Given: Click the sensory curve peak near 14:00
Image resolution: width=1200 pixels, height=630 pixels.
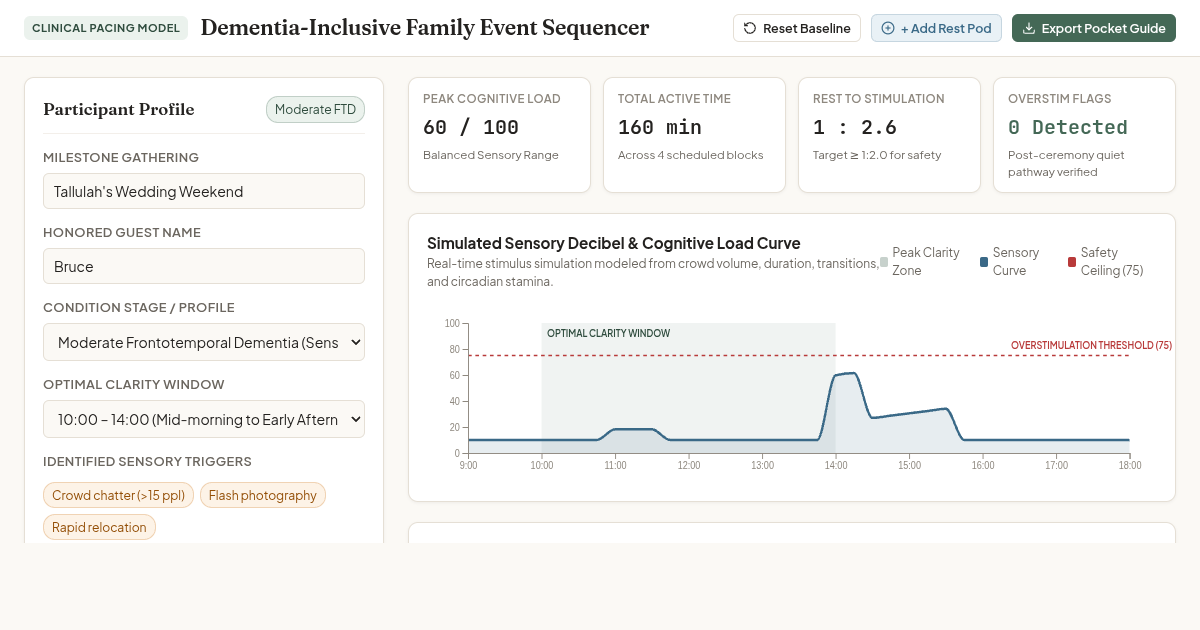Looking at the screenshot, I should click(x=846, y=374).
